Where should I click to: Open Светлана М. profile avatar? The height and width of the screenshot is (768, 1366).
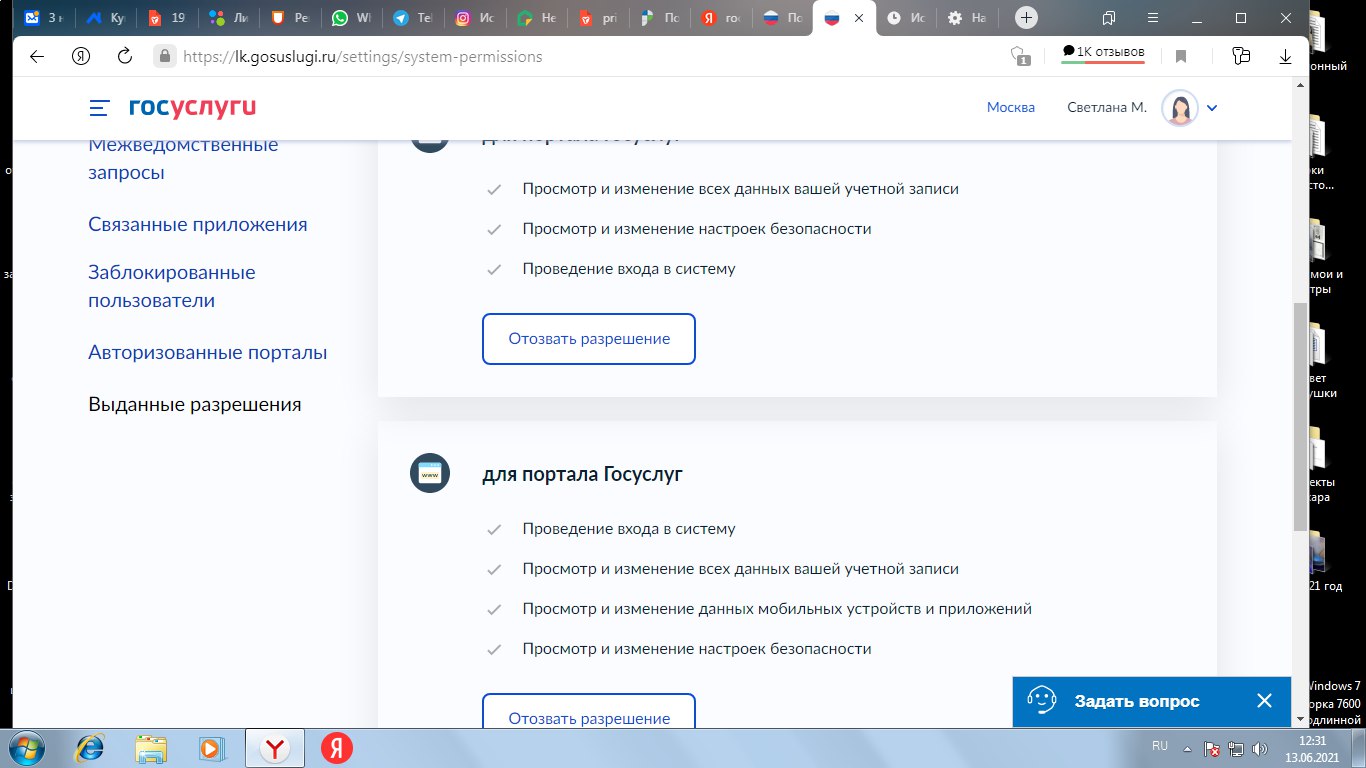pos(1180,108)
